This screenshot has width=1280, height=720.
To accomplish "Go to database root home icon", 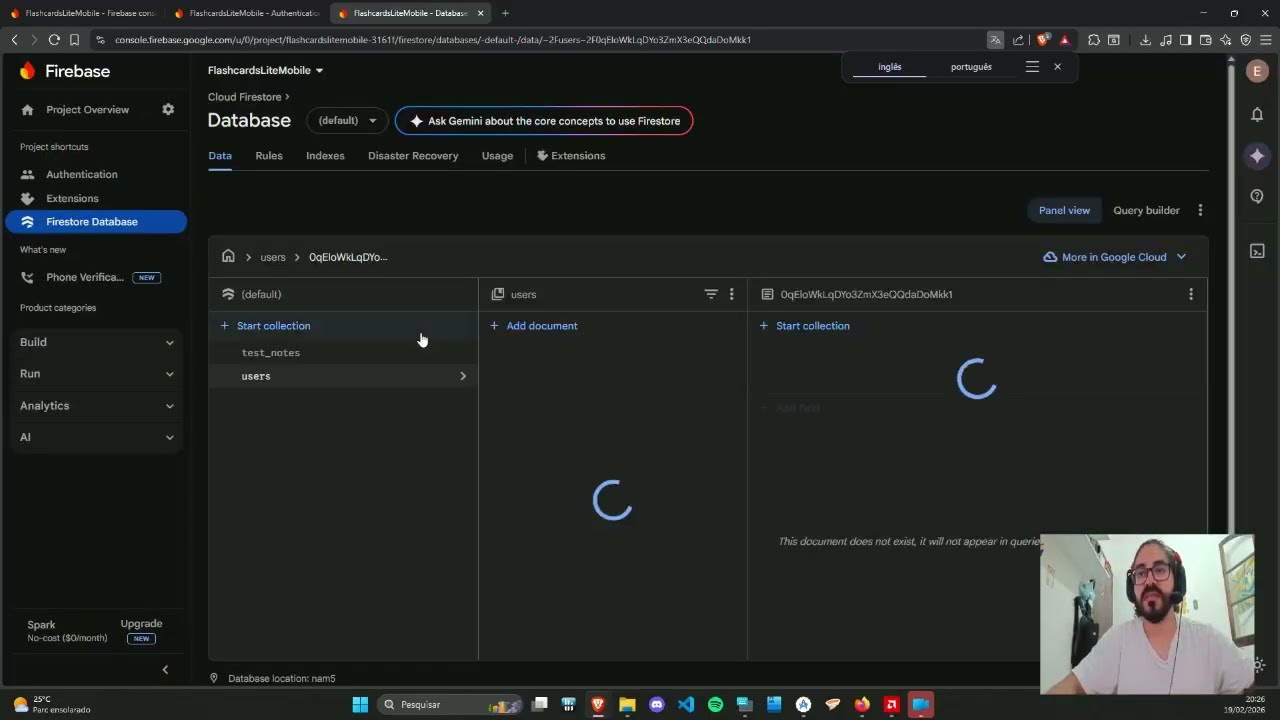I will 228,257.
